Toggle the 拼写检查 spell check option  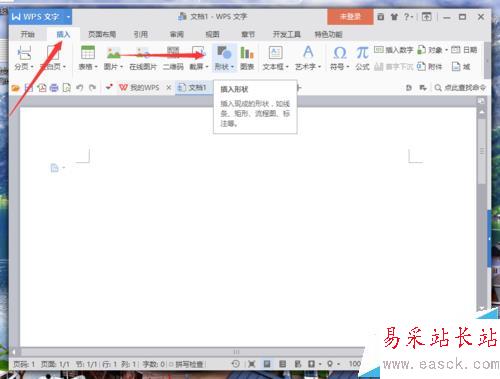pos(187,364)
